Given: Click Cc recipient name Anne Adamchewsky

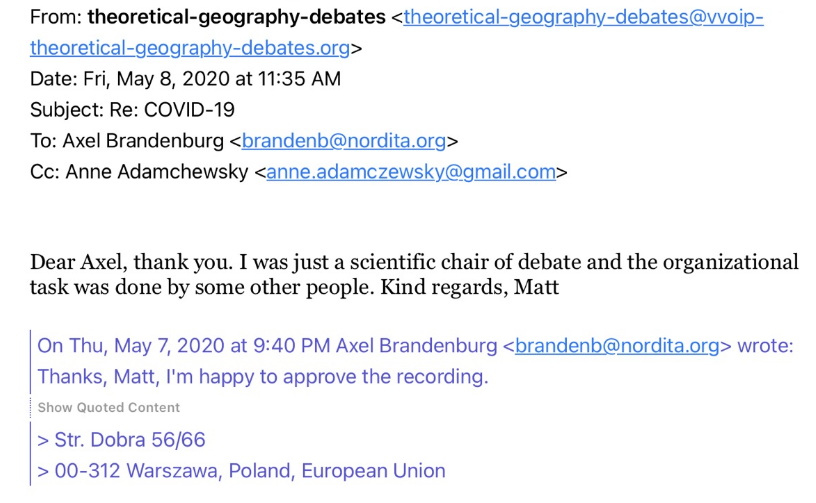Looking at the screenshot, I should [157, 172].
